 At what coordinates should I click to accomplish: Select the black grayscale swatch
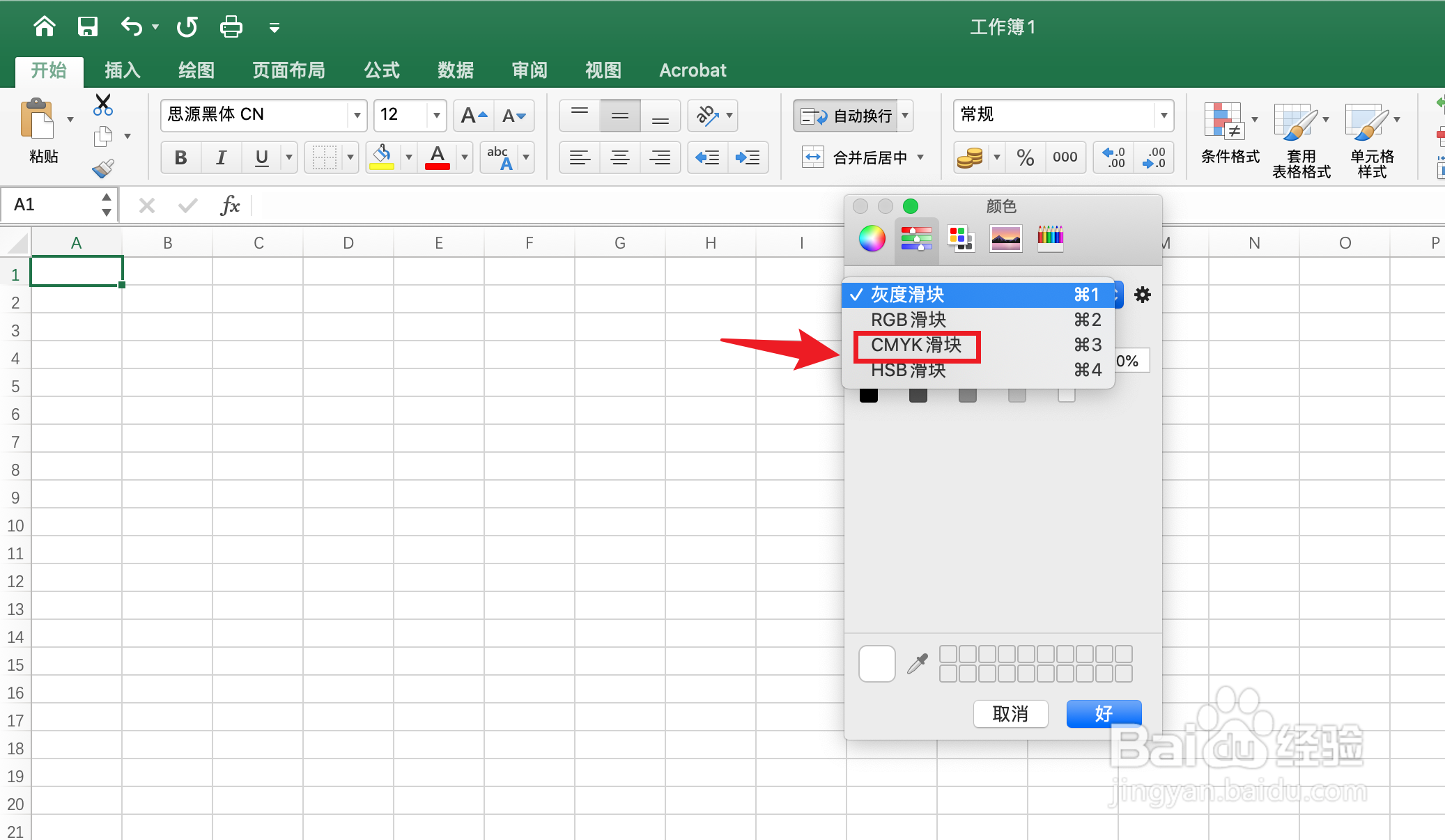coord(869,396)
